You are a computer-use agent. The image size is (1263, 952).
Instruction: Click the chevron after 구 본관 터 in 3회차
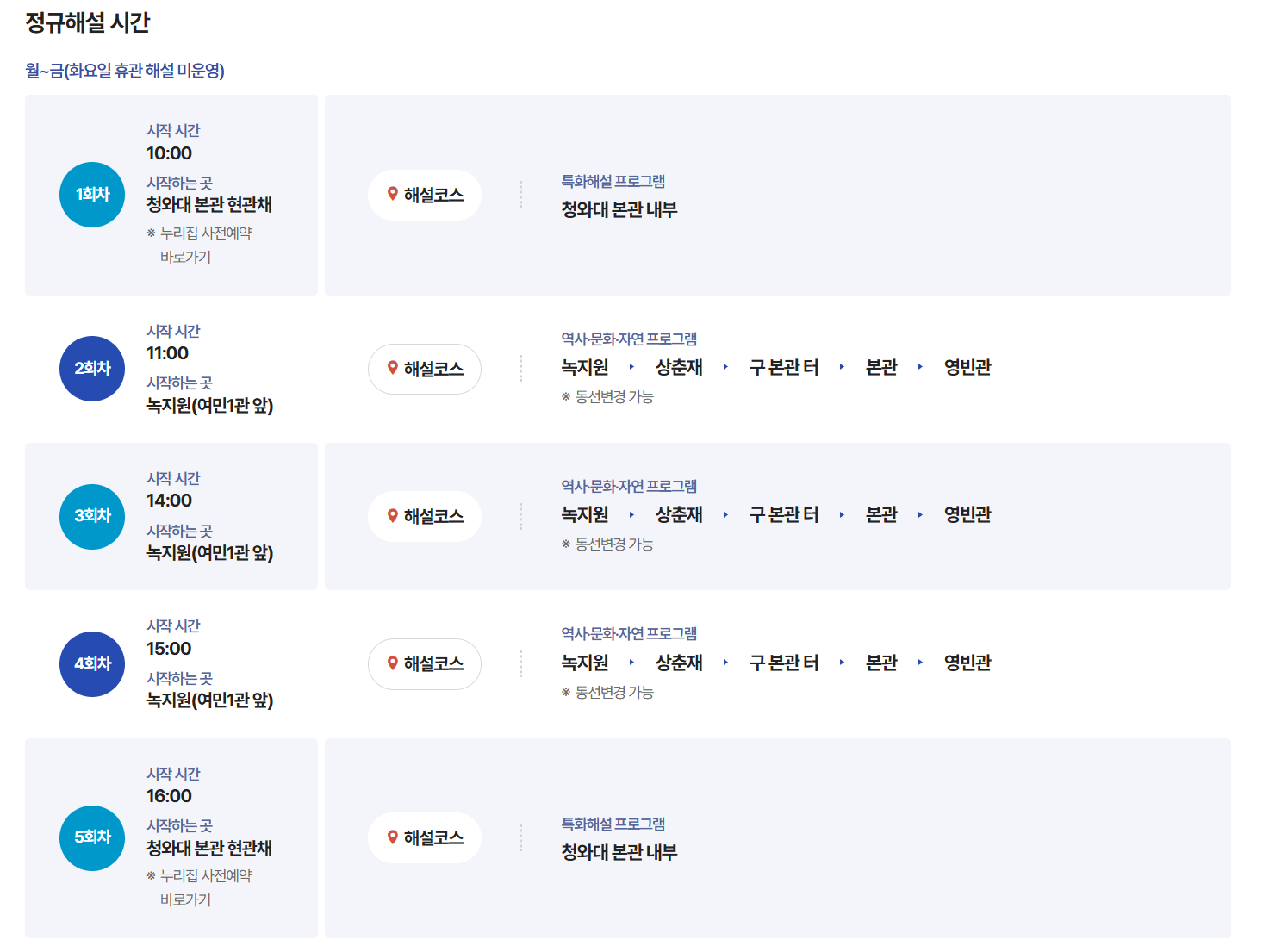pos(842,515)
